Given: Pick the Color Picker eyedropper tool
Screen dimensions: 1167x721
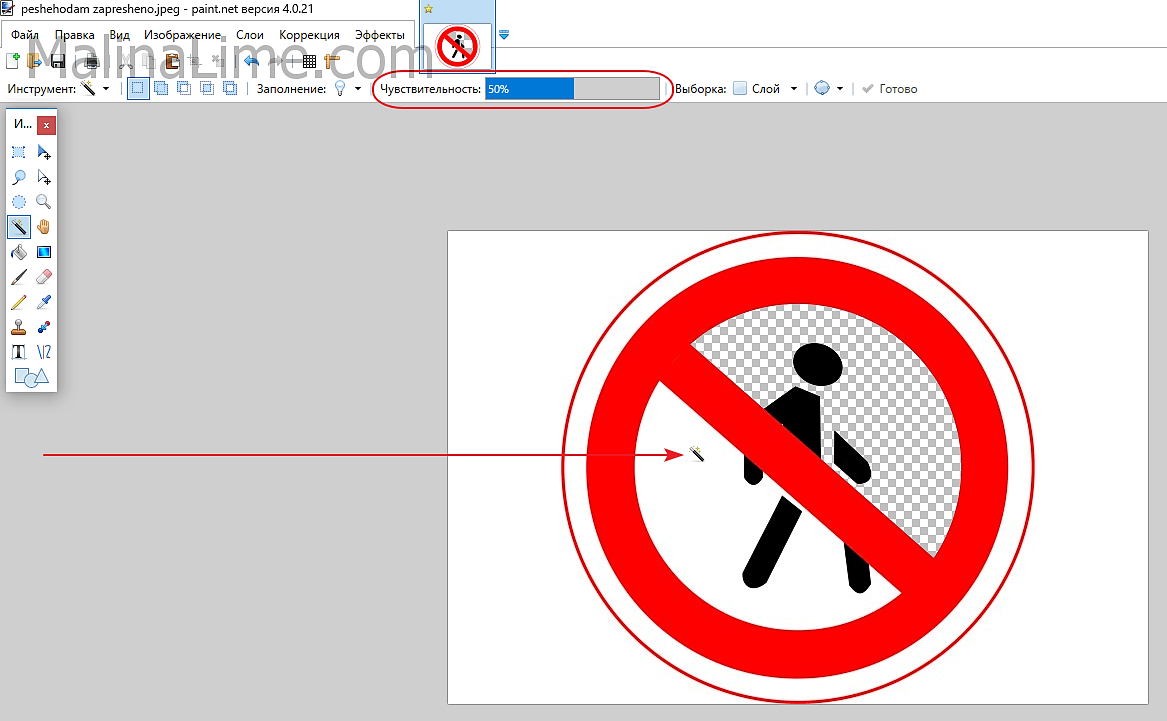Looking at the screenshot, I should (43, 302).
